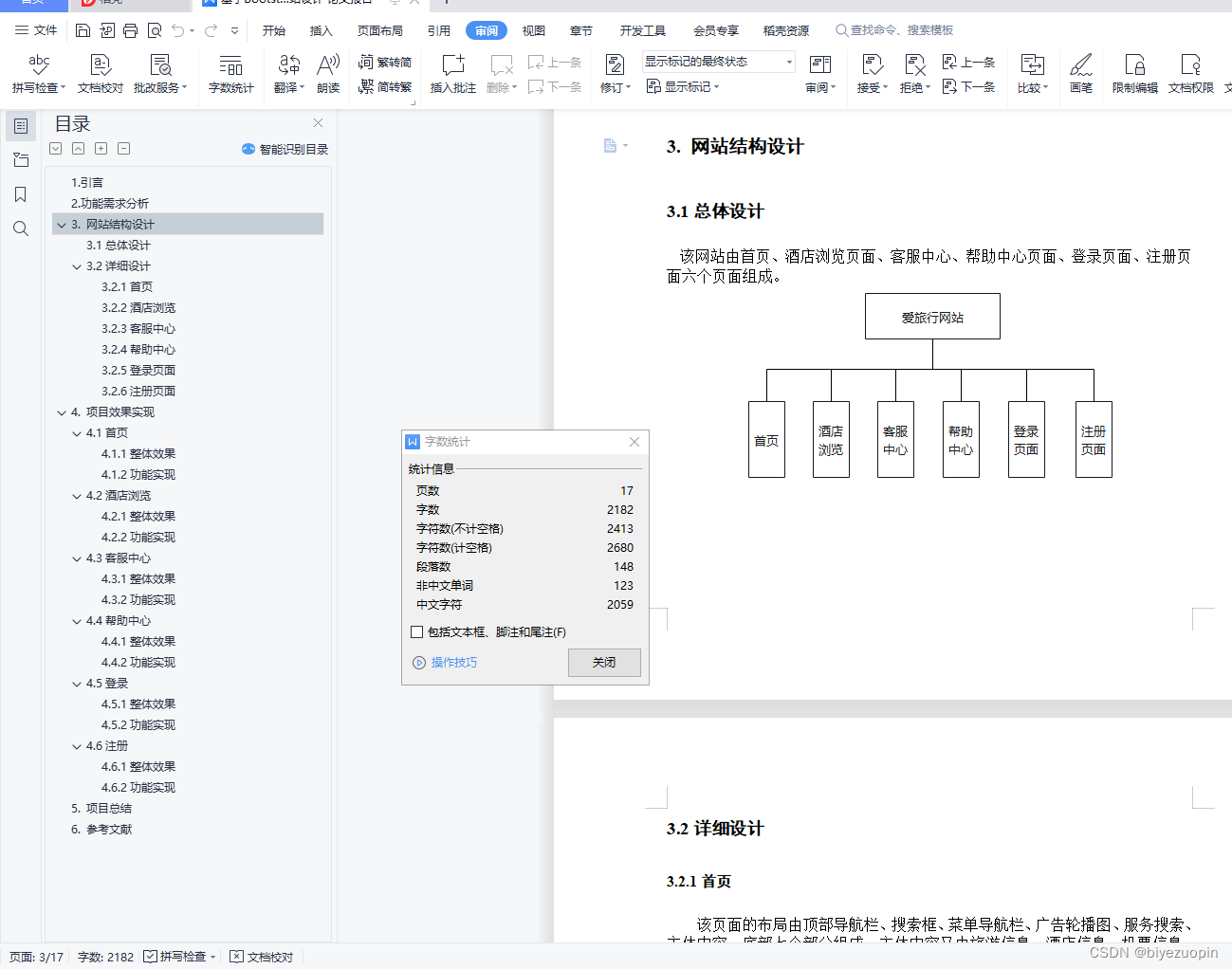Check include textboxes, footnotes (包括文本框) option
The height and width of the screenshot is (969, 1232).
(416, 631)
